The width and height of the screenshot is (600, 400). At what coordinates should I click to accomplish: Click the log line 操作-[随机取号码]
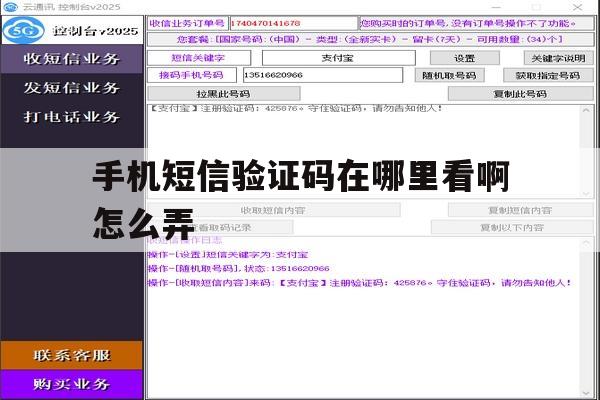tap(238, 269)
